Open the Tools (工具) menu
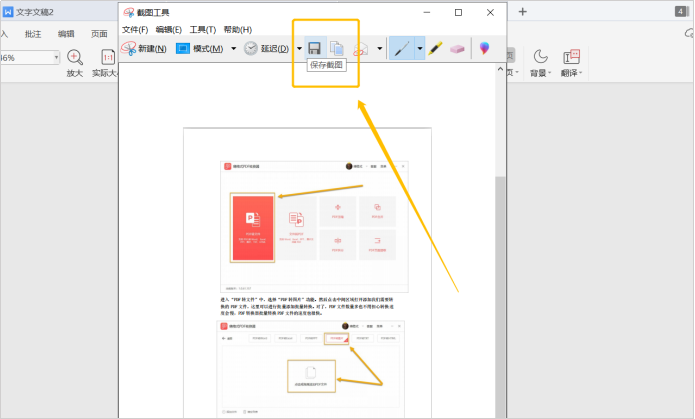The height and width of the screenshot is (419, 695). pos(203,30)
